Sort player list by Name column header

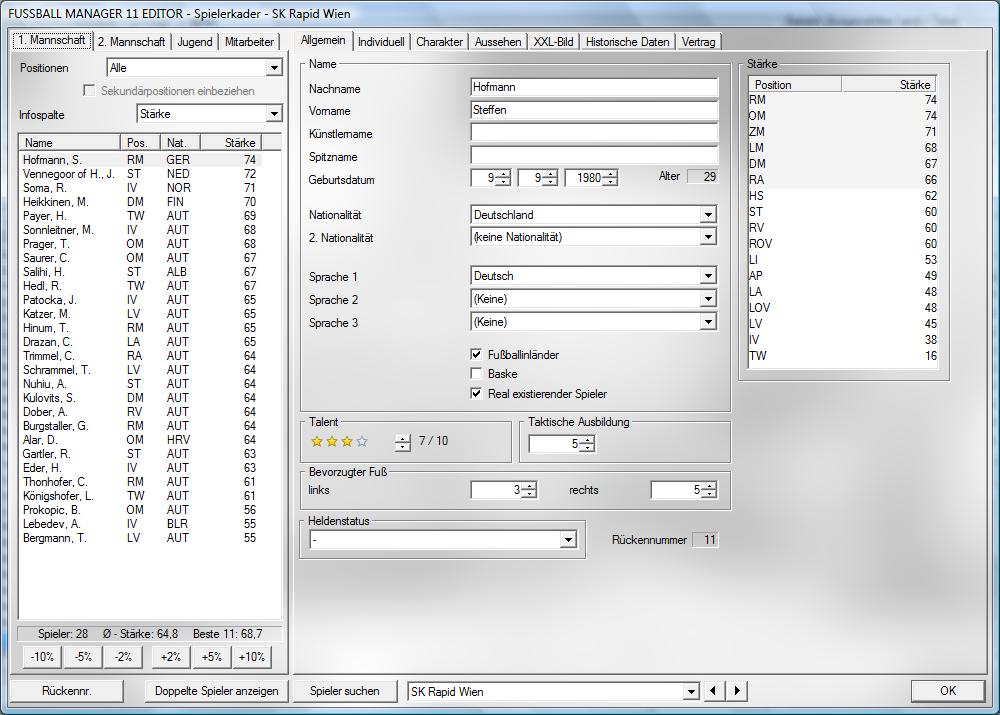pyautogui.click(x=70, y=143)
